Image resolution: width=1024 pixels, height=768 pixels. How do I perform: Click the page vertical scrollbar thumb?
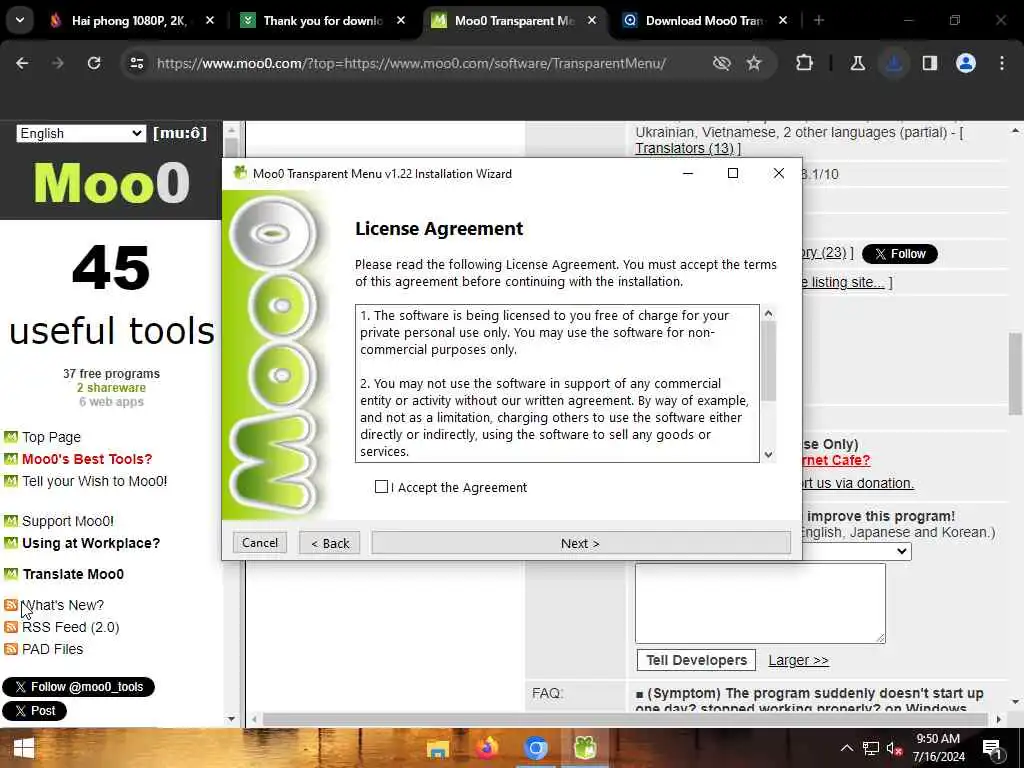pos(1015,374)
